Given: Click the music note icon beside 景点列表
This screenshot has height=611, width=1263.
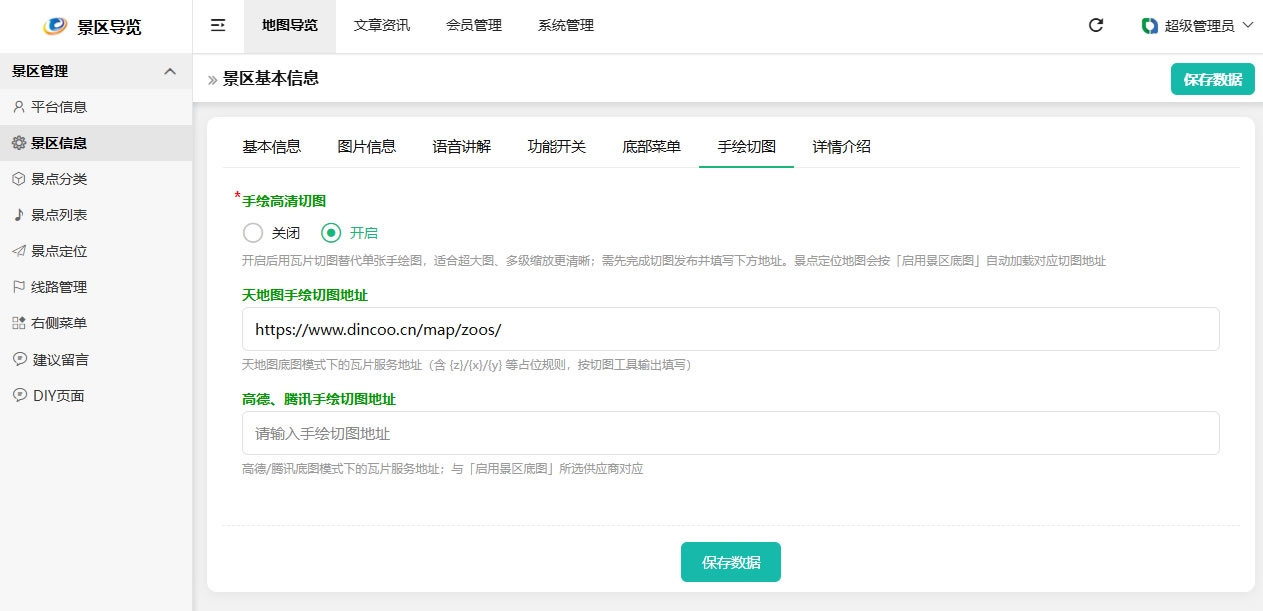Looking at the screenshot, I should click(x=19, y=215).
